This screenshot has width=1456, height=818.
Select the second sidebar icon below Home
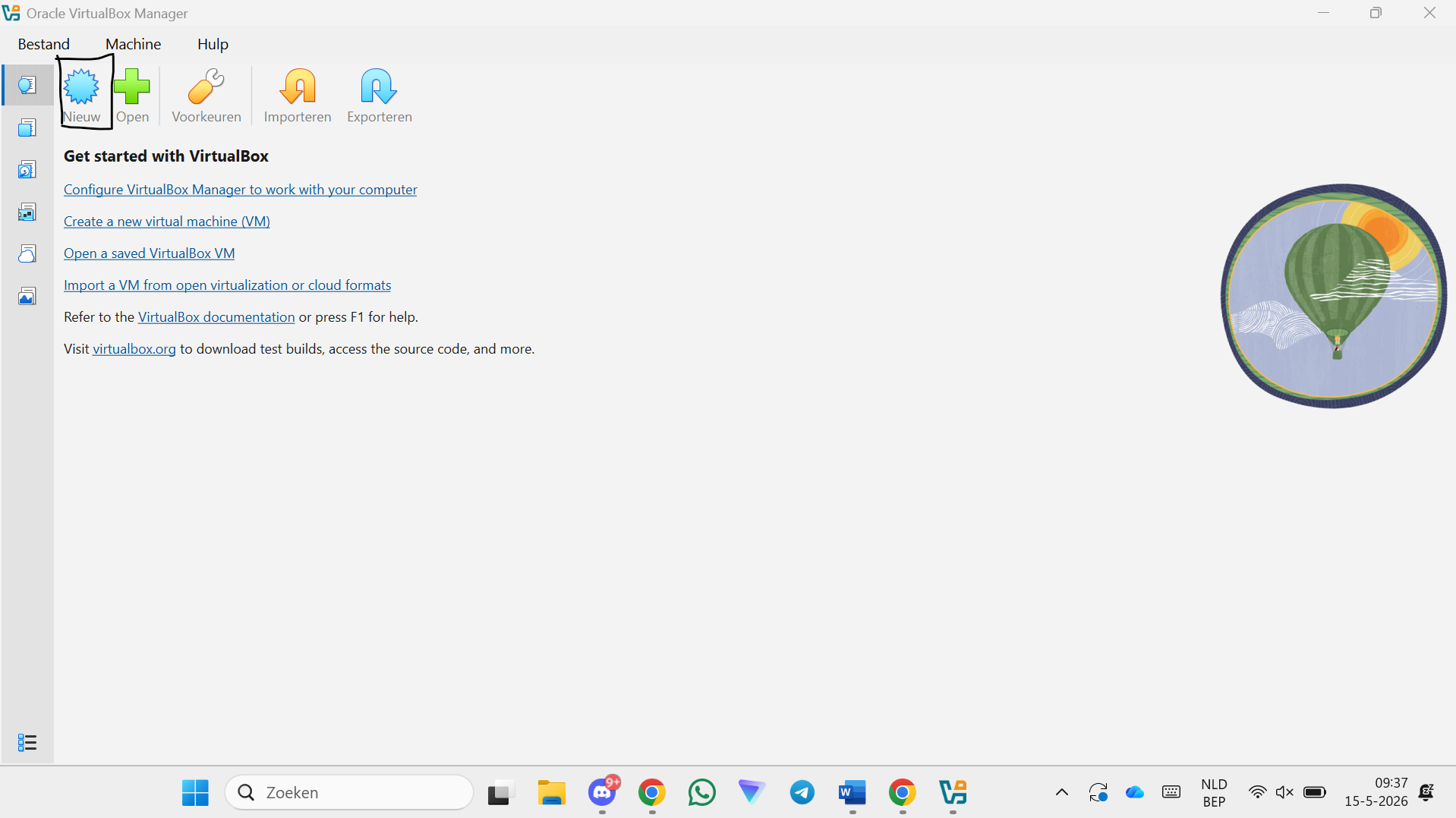tap(27, 127)
